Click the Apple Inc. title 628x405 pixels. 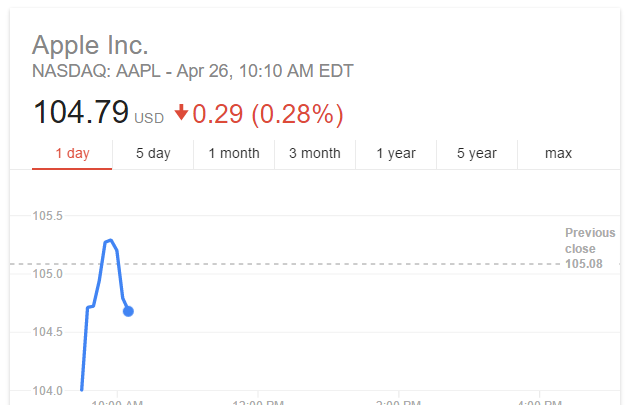click(x=90, y=45)
